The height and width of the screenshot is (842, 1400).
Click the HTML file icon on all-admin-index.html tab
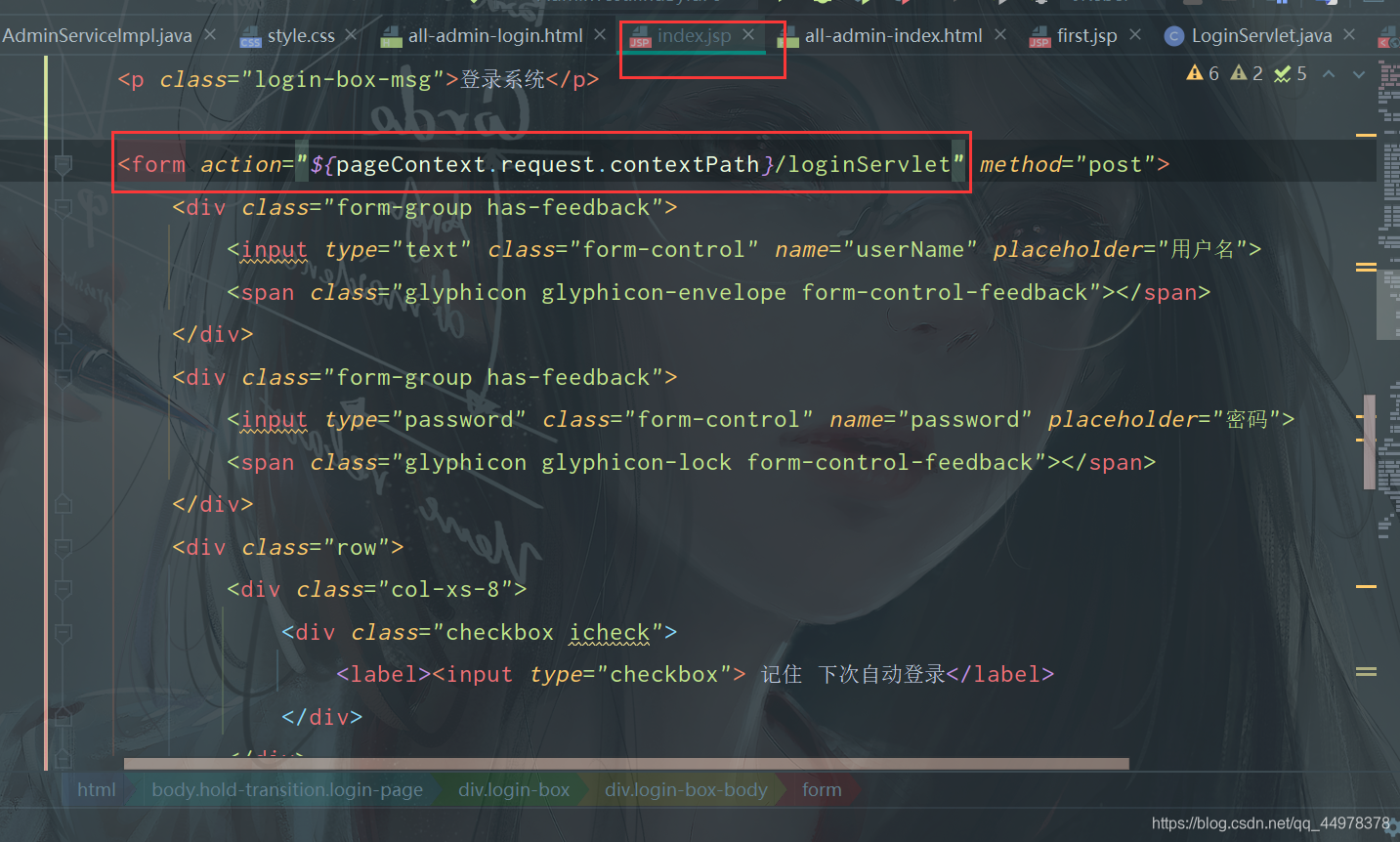tap(788, 37)
